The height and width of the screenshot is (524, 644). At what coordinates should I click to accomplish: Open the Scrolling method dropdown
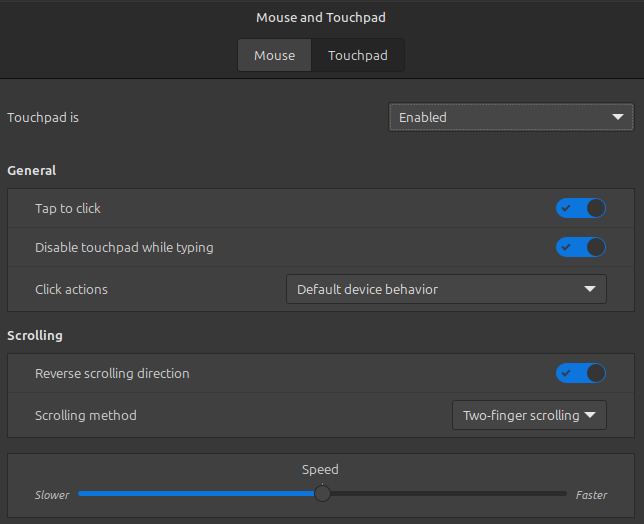[x=528, y=415]
